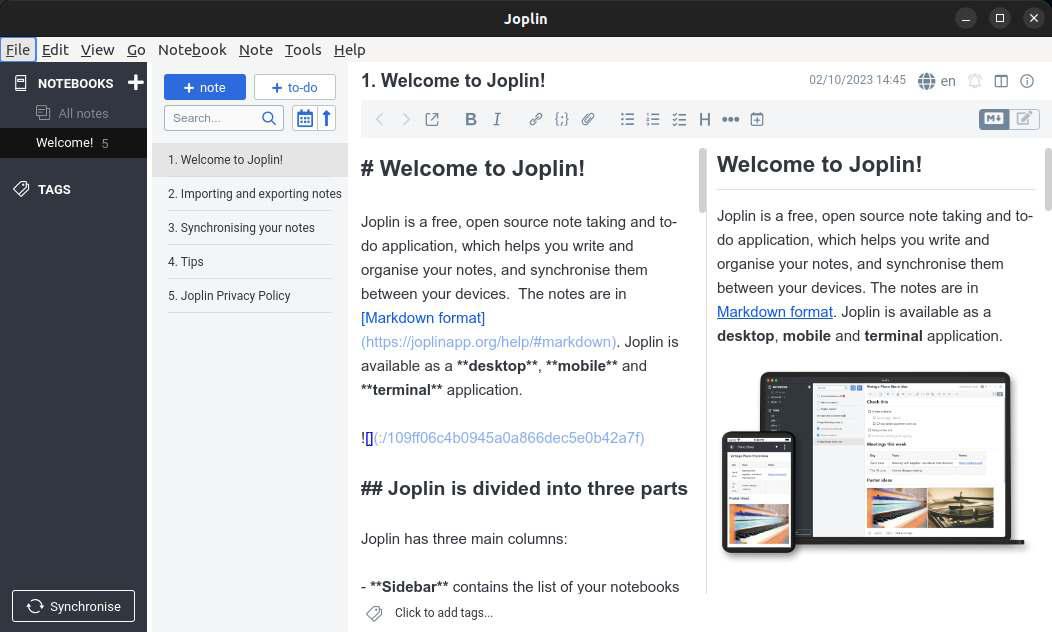This screenshot has width=1052, height=632.
Task: Open the sort notes by field calendar button
Action: pos(304,118)
